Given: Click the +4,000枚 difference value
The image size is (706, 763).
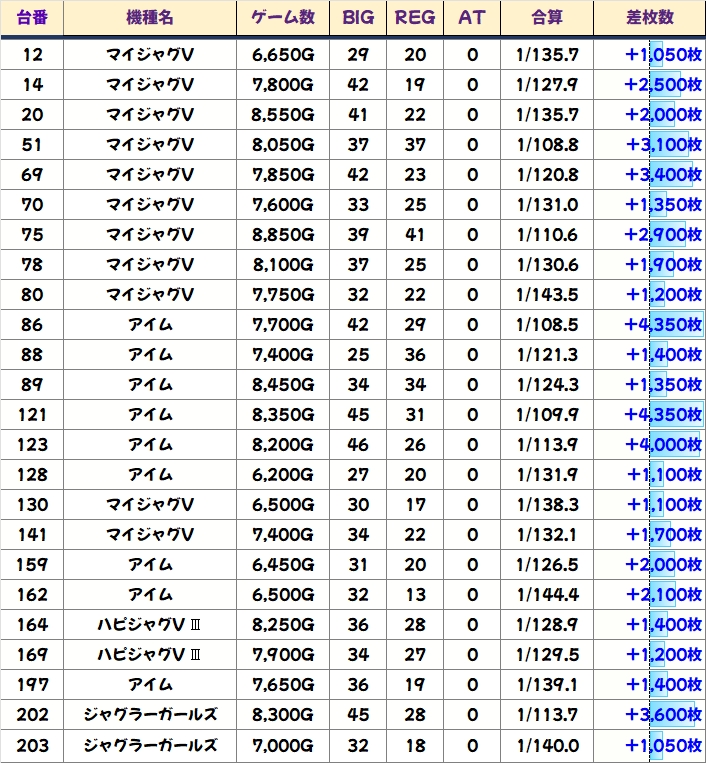Looking at the screenshot, I should click(664, 445).
